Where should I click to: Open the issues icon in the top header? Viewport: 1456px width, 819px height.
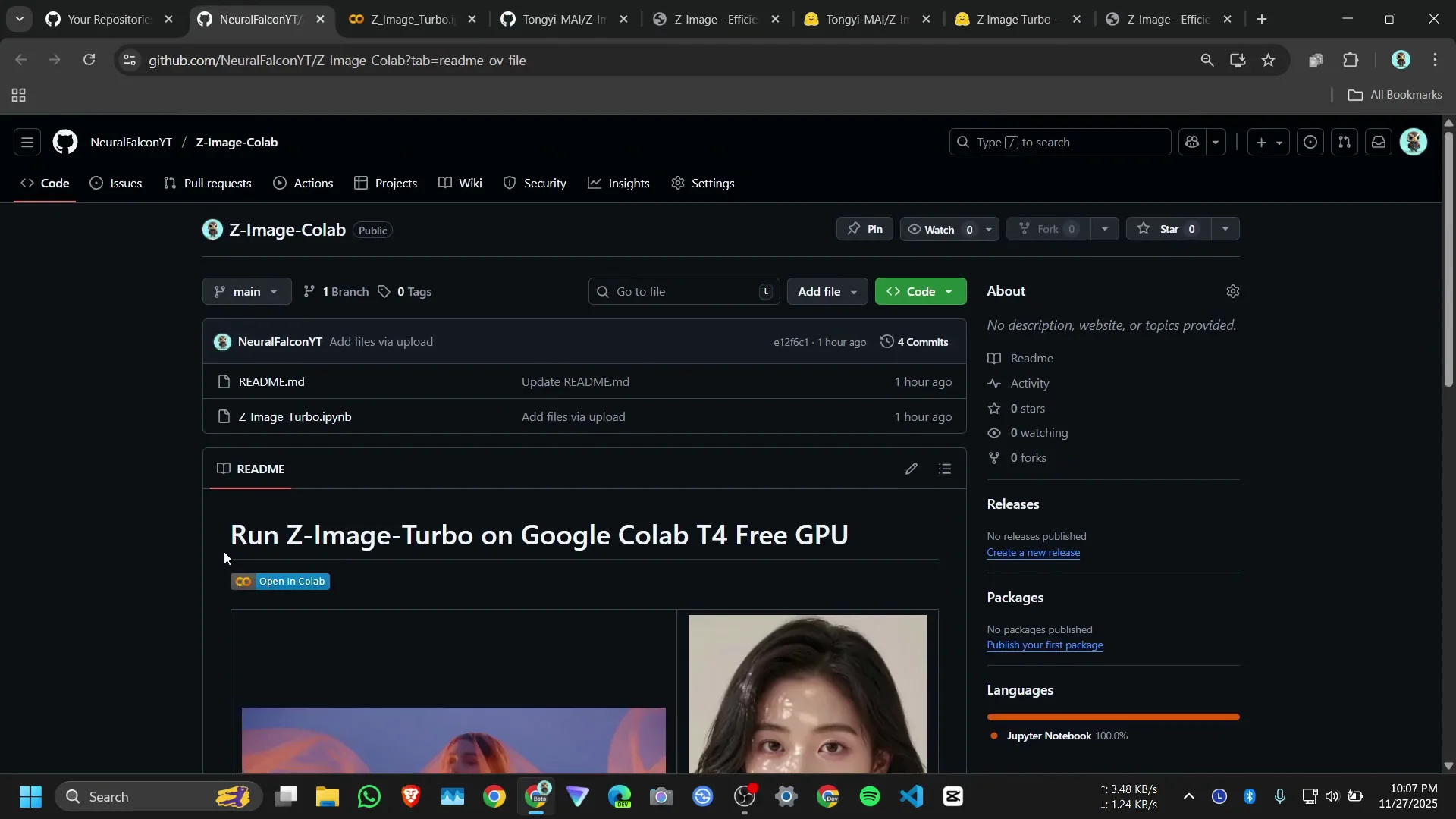[x=1310, y=143]
